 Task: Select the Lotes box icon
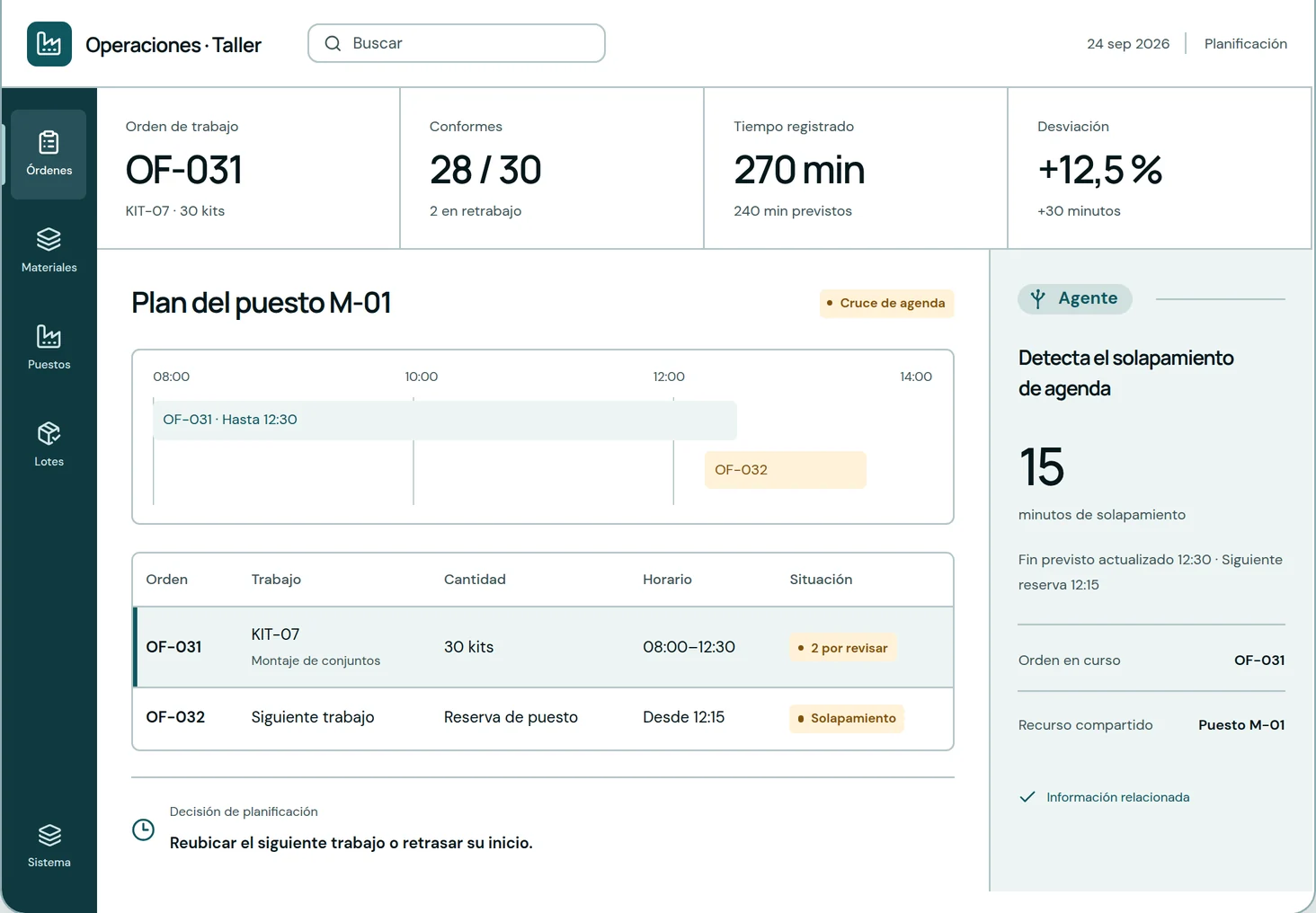pos(49,434)
